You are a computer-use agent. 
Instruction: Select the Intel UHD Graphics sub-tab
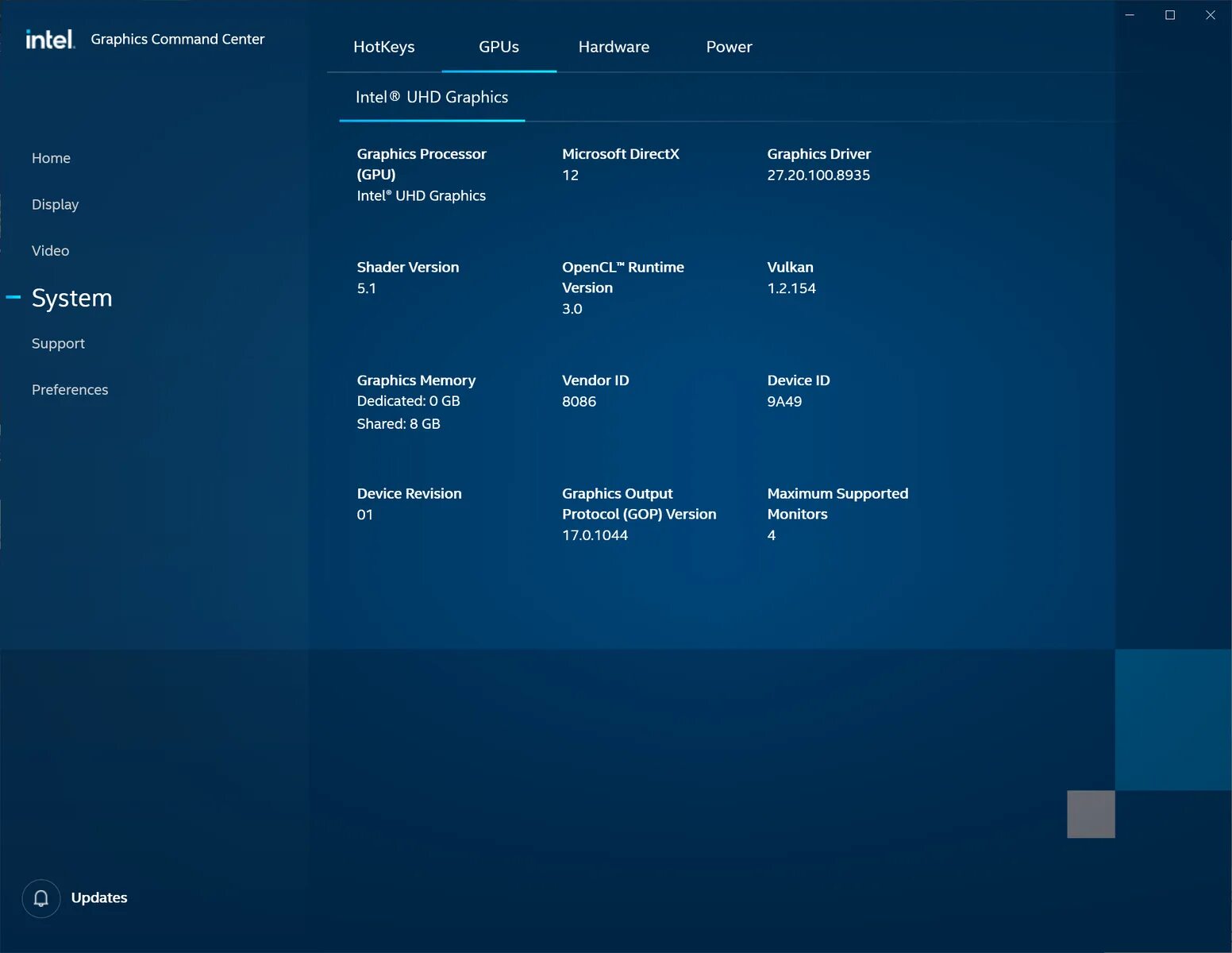(x=432, y=98)
